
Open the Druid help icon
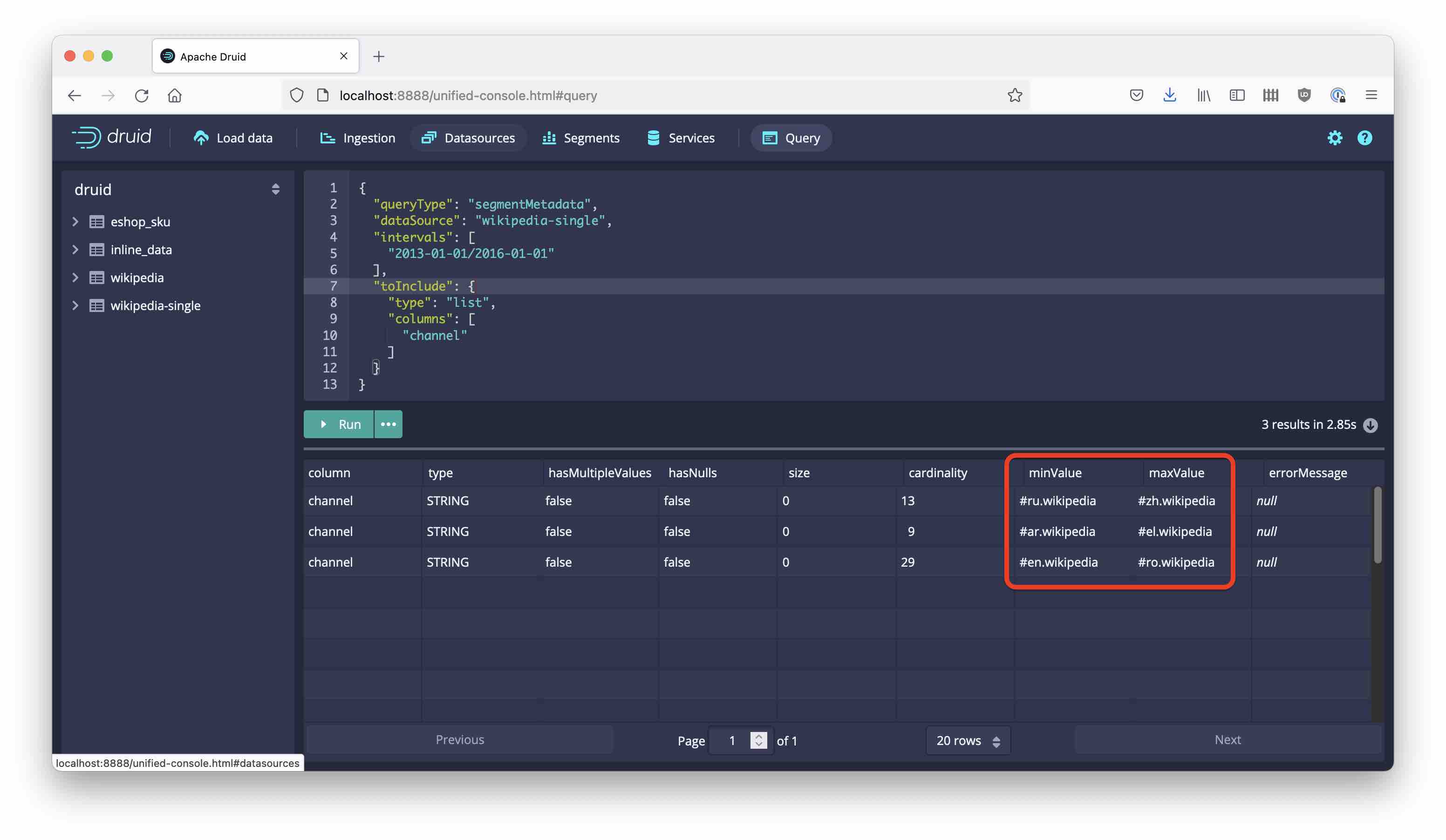pos(1365,138)
